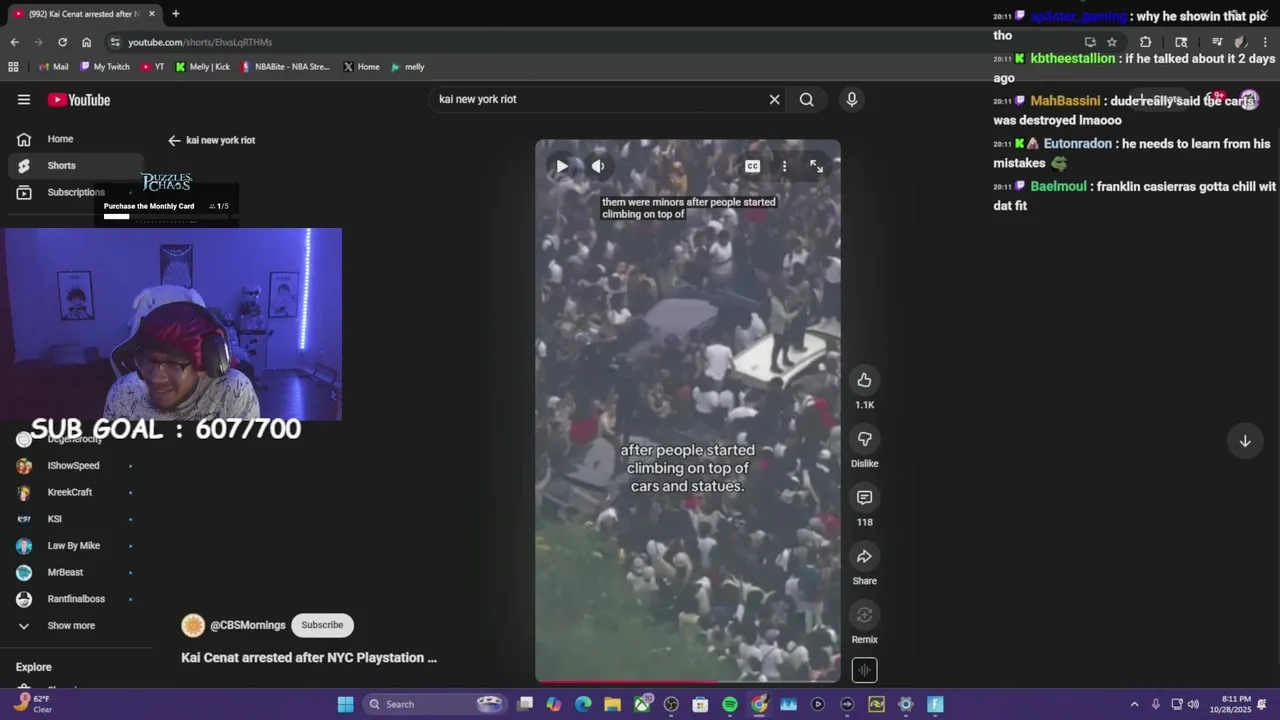Open the Remix option
Viewport: 1280px width, 720px height.
pyautogui.click(x=864, y=615)
